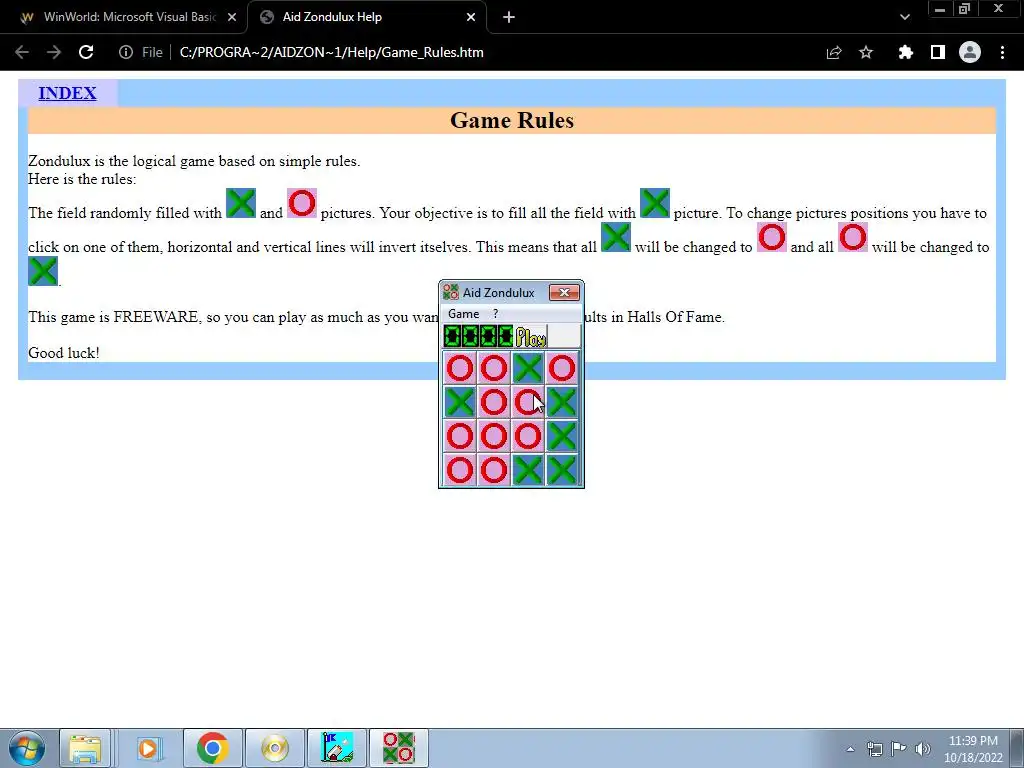Click the X picture after 'randomly filled with'
This screenshot has width=1024, height=768.
coord(240,203)
